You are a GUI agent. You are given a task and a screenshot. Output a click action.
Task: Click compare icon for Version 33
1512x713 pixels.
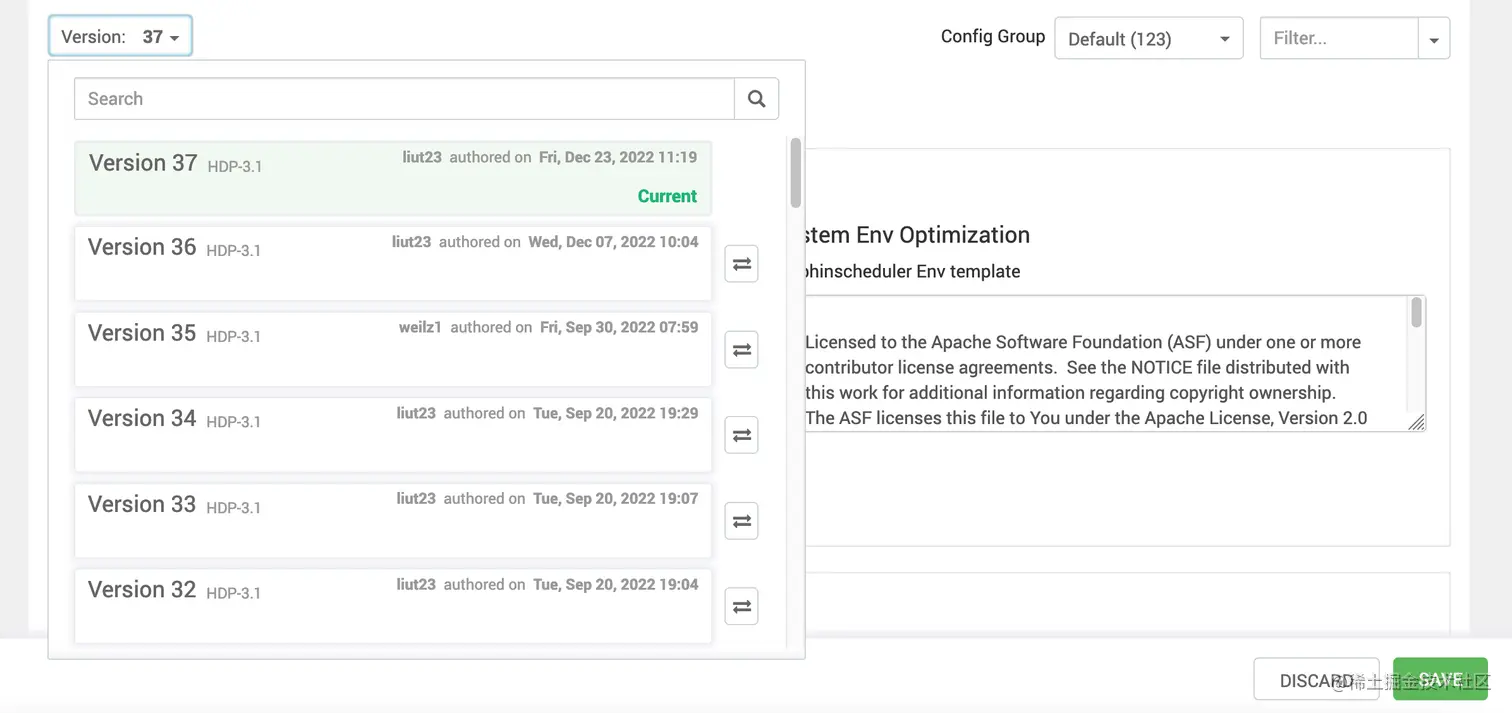tap(741, 521)
